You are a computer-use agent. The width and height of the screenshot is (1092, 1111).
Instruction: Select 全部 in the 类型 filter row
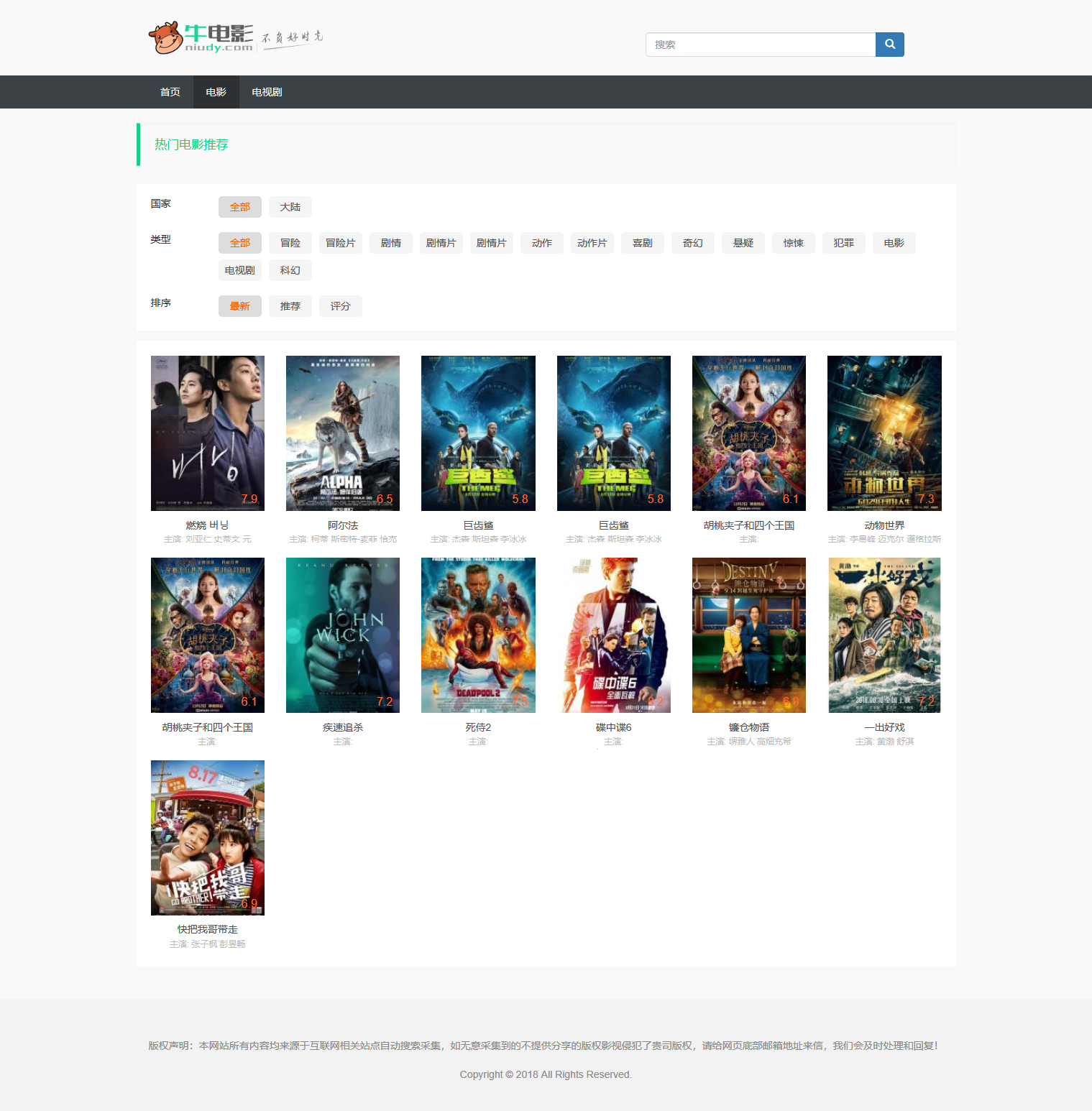pos(240,243)
